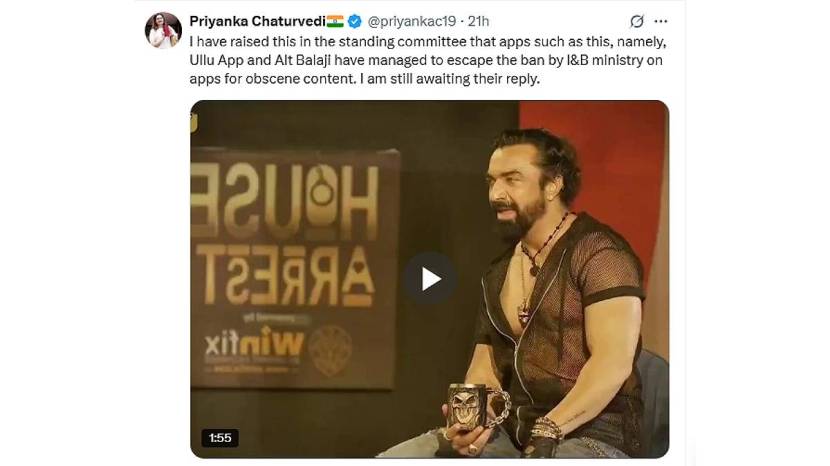Click the 1:55 video duration badge
Image resolution: width=830 pixels, height=466 pixels.
click(x=220, y=438)
